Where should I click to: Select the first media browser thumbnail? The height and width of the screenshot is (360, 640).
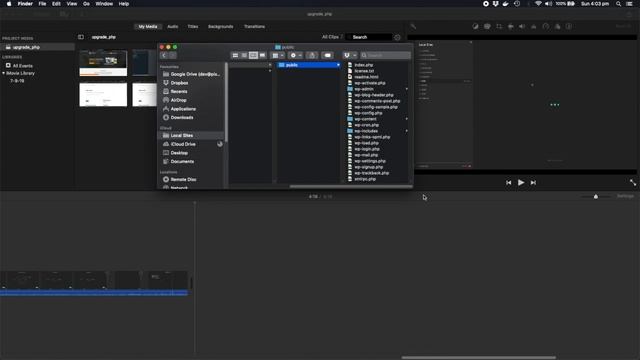coord(103,63)
